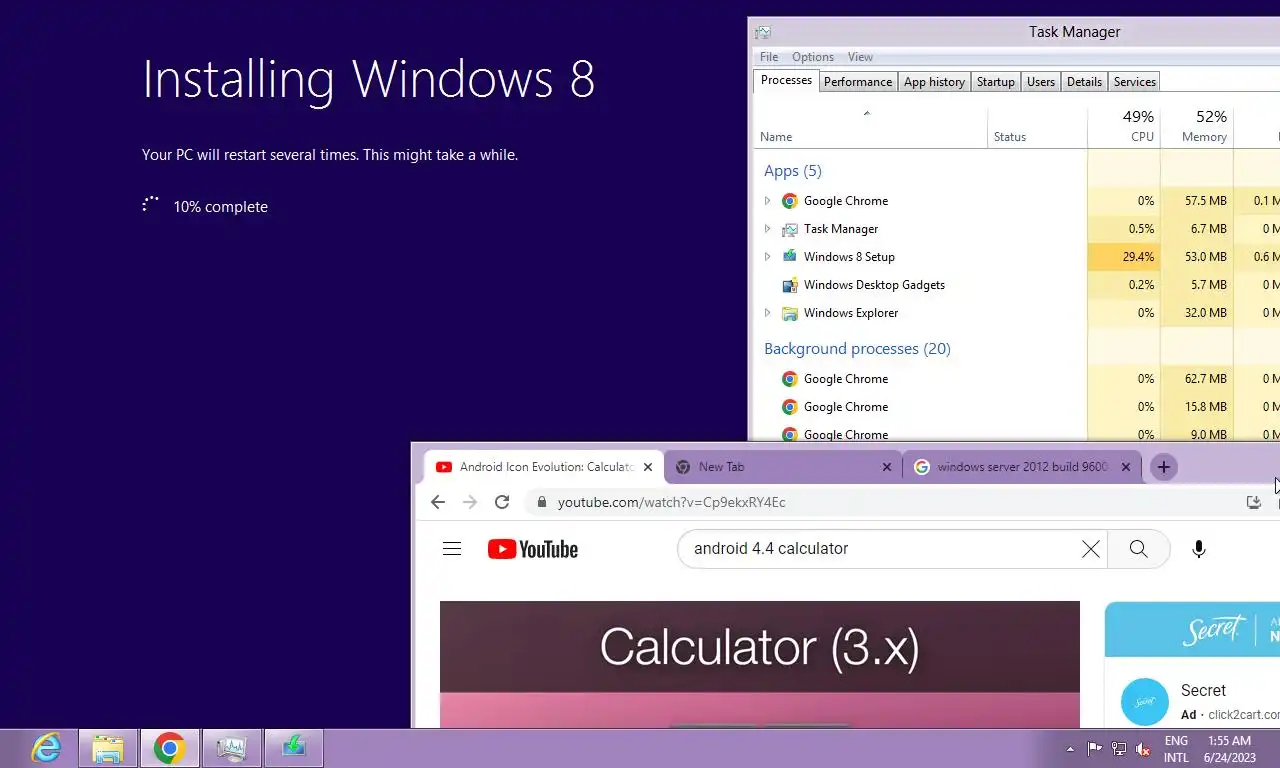Switch to windows server 2012 build tab

[x=1021, y=467]
